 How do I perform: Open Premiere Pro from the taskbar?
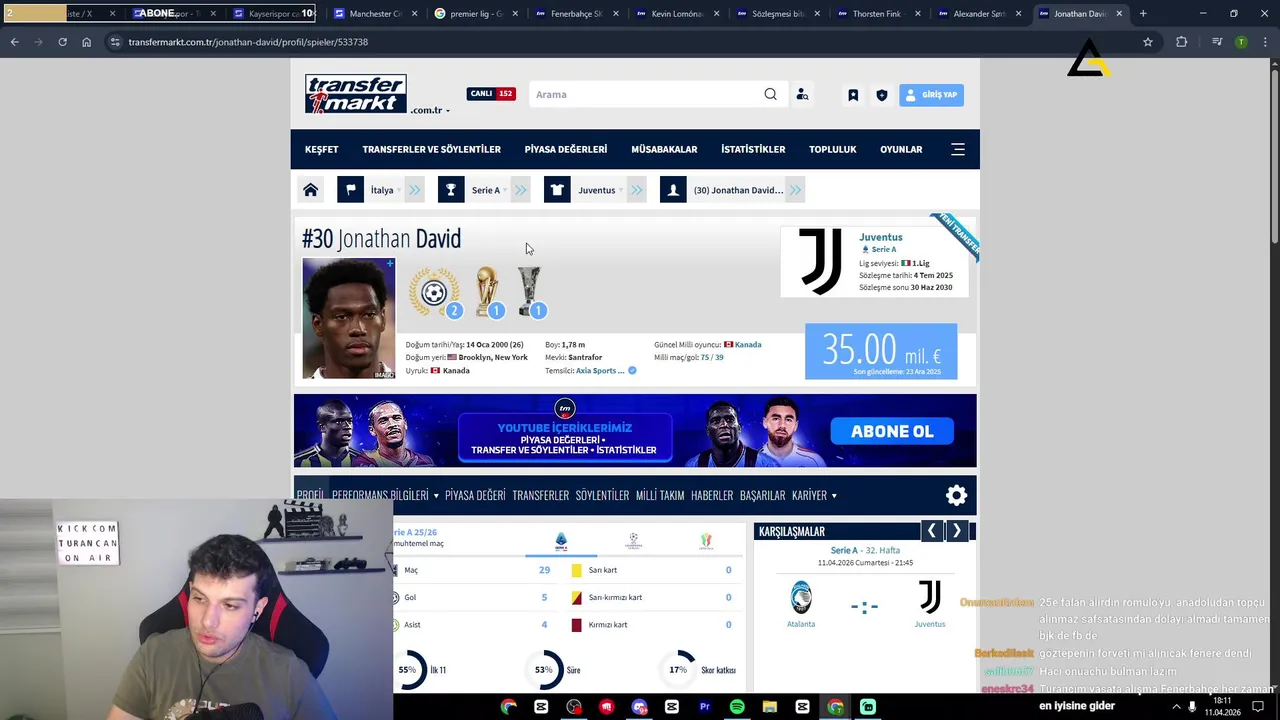(704, 707)
